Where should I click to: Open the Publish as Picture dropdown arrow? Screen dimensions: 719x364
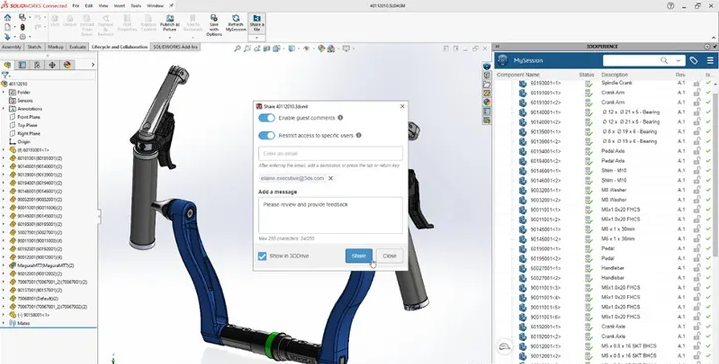pos(169,38)
